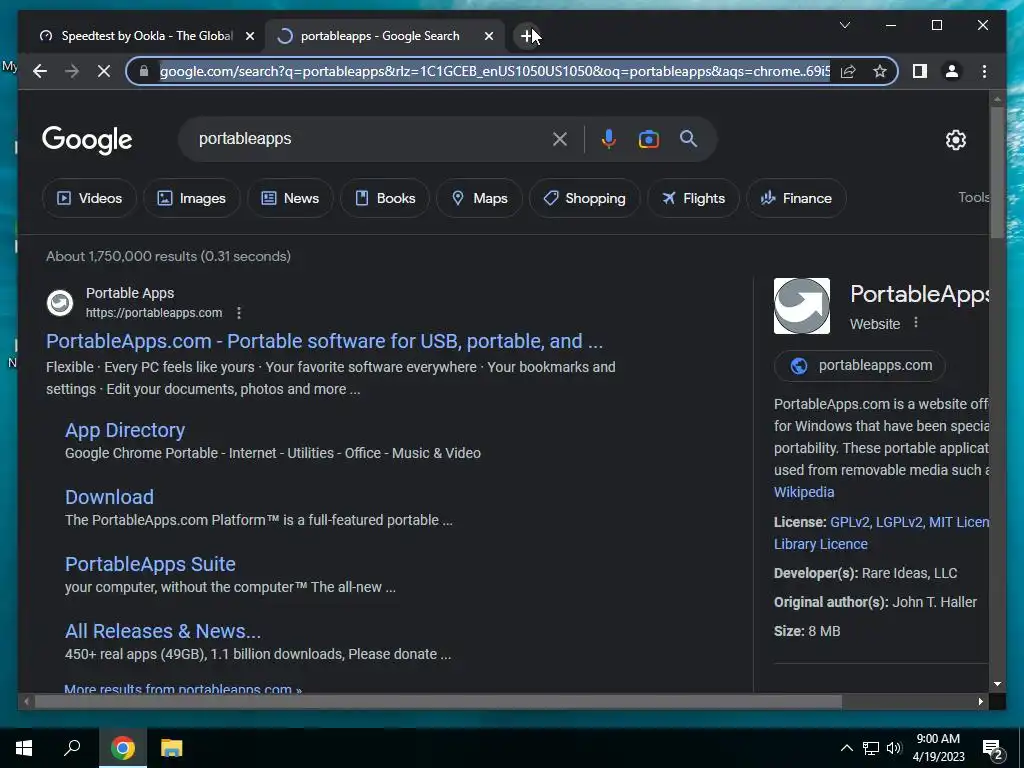1024x768 pixels.
Task: Show hidden system tray icons
Action: click(846, 748)
